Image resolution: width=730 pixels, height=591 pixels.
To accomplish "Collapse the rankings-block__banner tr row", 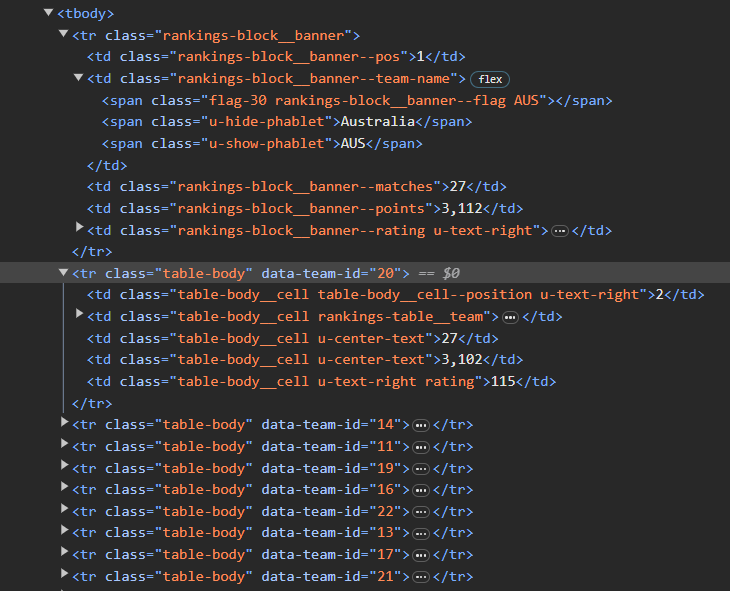I will [64, 34].
